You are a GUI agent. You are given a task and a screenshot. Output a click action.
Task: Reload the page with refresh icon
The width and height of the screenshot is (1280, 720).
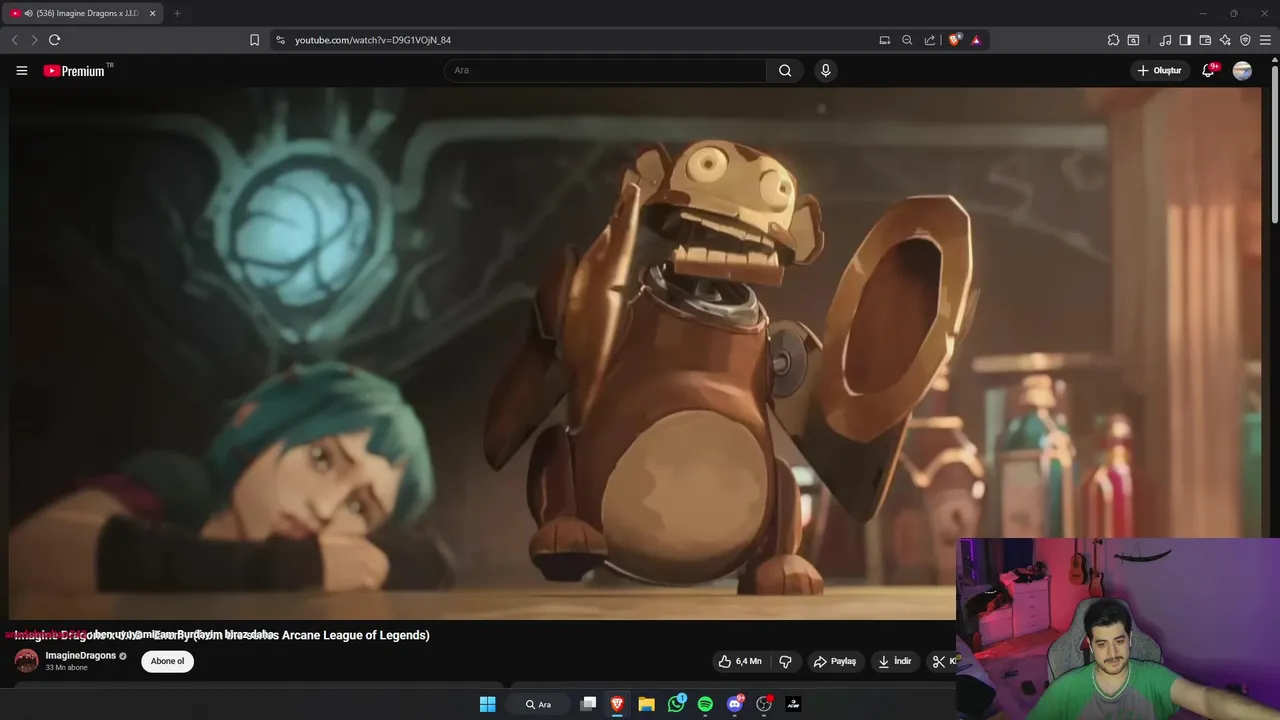pos(54,40)
